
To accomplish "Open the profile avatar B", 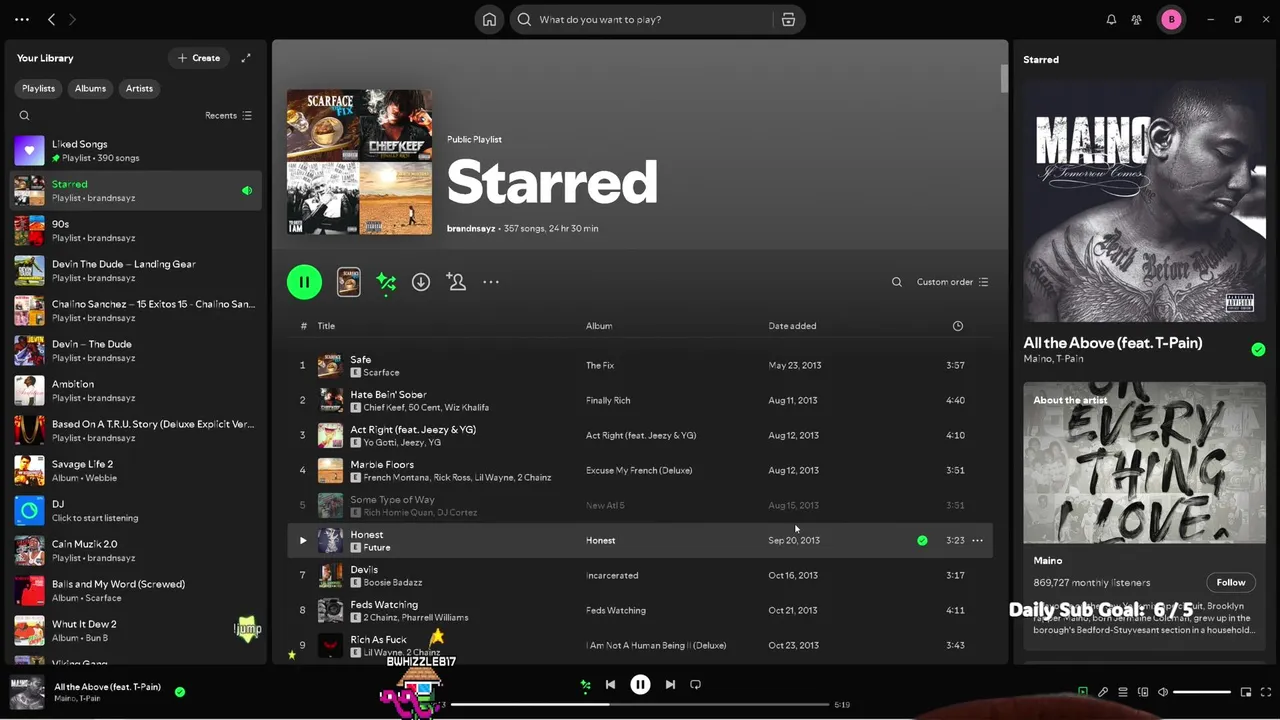I will tap(1171, 19).
